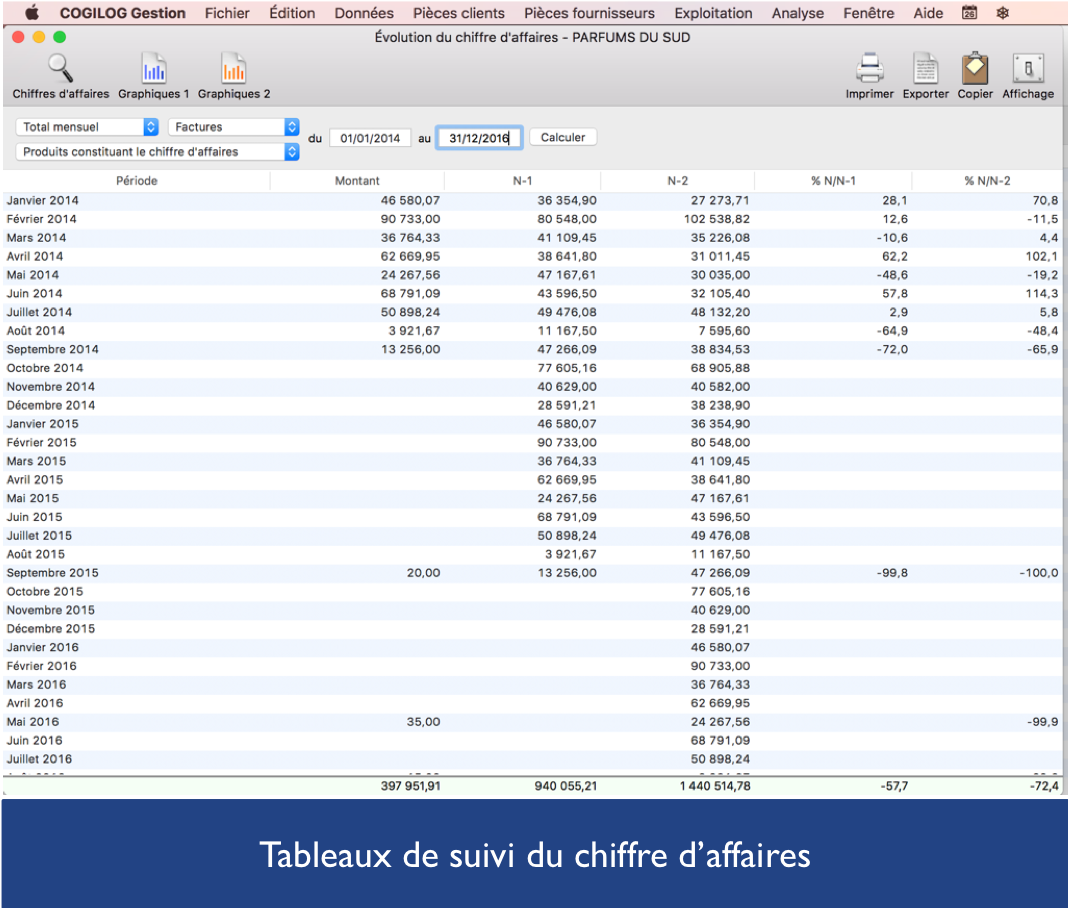Select the Août 2014 row
This screenshot has height=908, width=1068.
pos(532,330)
